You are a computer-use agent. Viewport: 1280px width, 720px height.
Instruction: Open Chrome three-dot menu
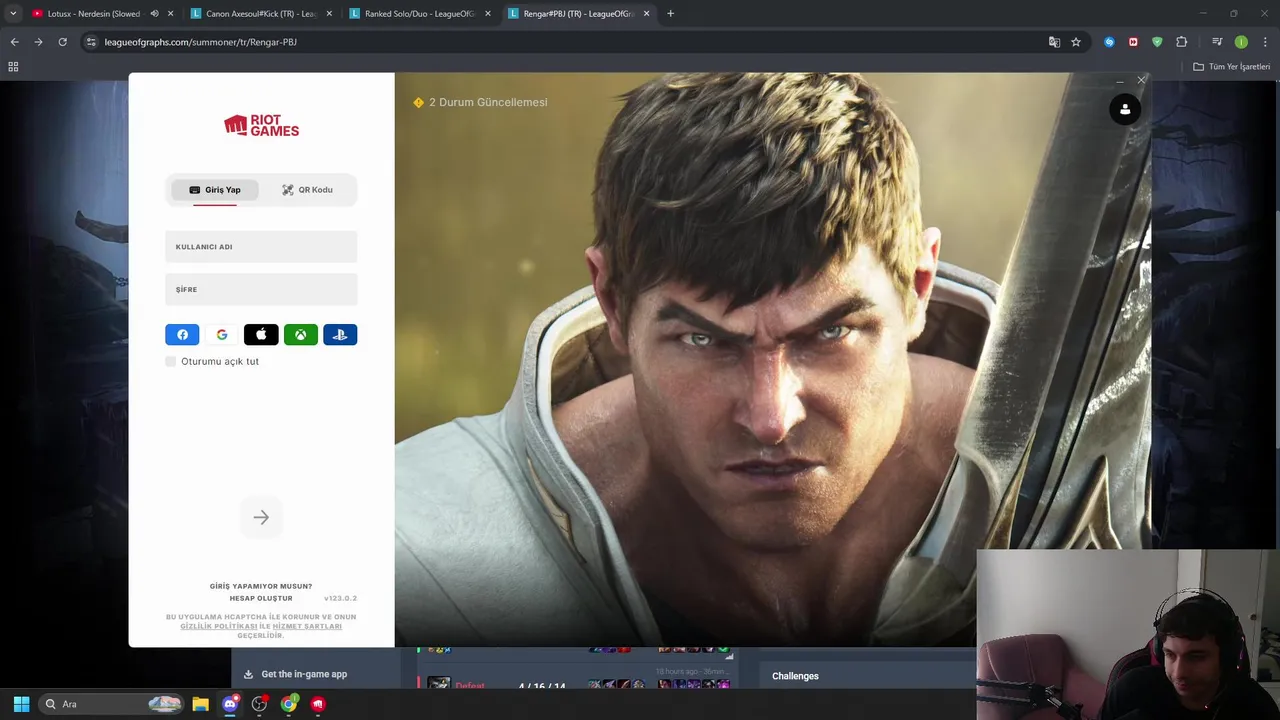[x=1265, y=42]
